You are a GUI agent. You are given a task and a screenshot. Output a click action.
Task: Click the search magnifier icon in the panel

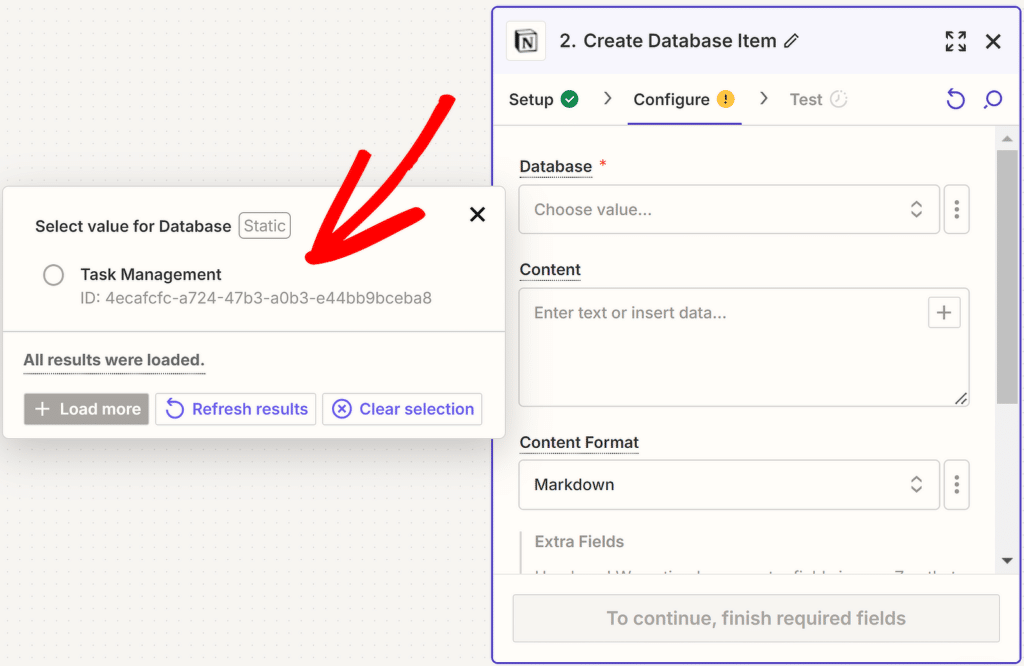pyautogui.click(x=992, y=99)
